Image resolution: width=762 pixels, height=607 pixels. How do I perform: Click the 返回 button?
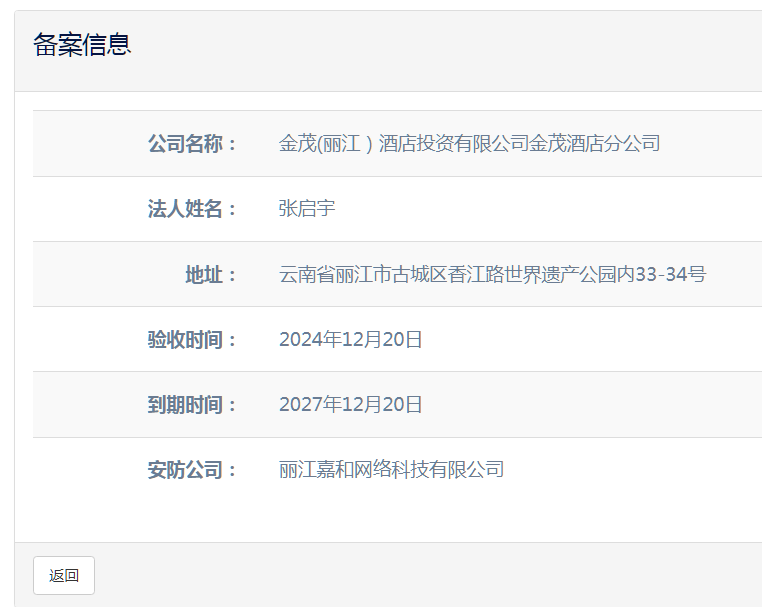pos(64,575)
